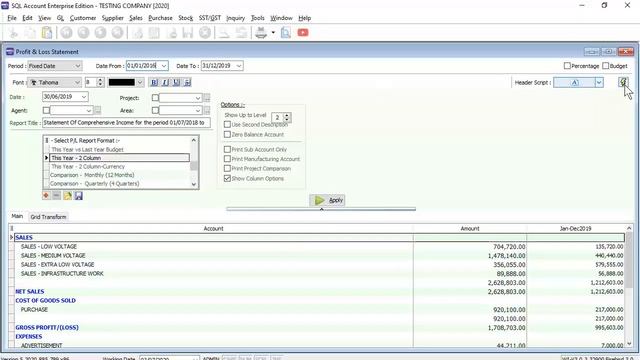Screen dimensions: 640x360
Task: Open the Tahoma font dropdown
Action: pos(77,82)
